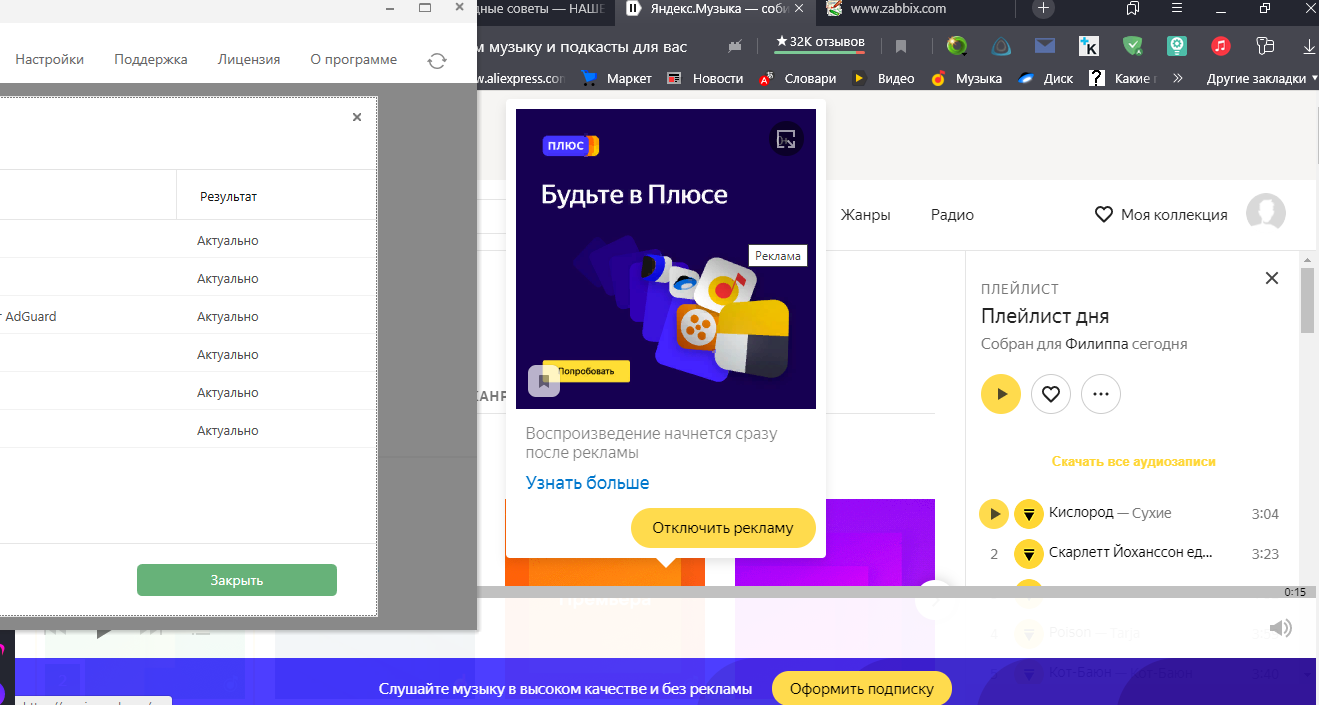Open the Видео bookmark
Image resolution: width=1319 pixels, height=705 pixels.
pyautogui.click(x=884, y=78)
